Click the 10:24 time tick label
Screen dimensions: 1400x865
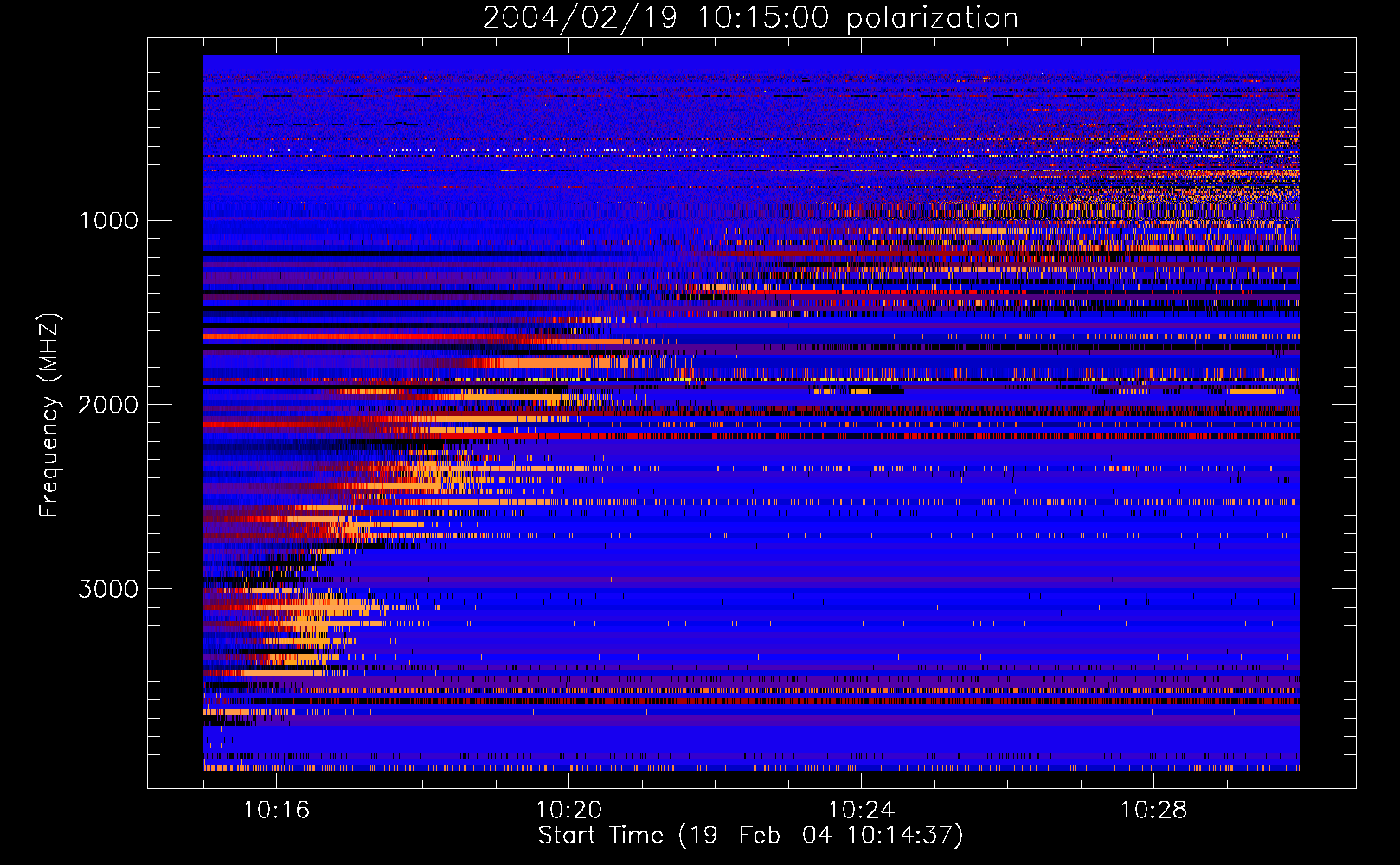(861, 811)
